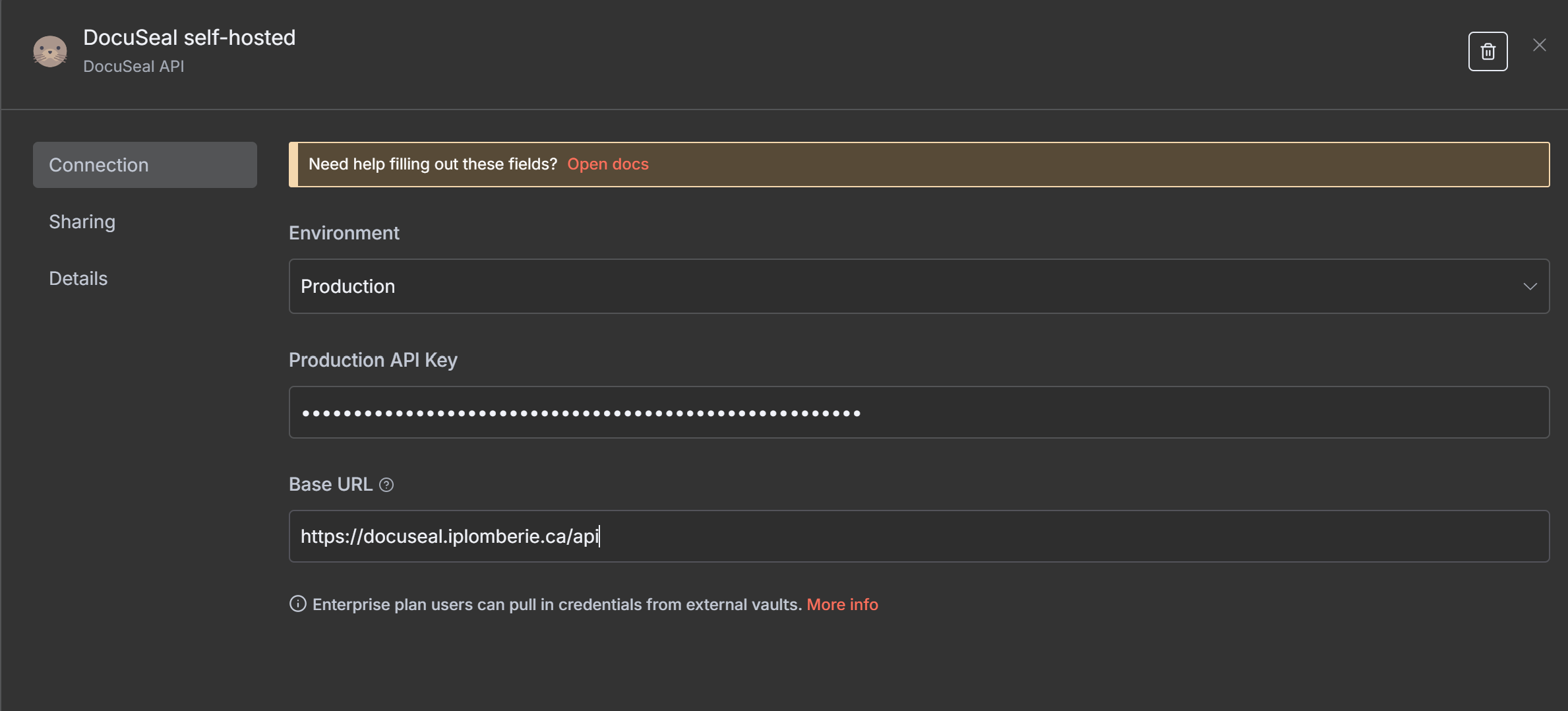1568x711 pixels.
Task: Switch to the Sharing tab
Action: (x=82, y=222)
